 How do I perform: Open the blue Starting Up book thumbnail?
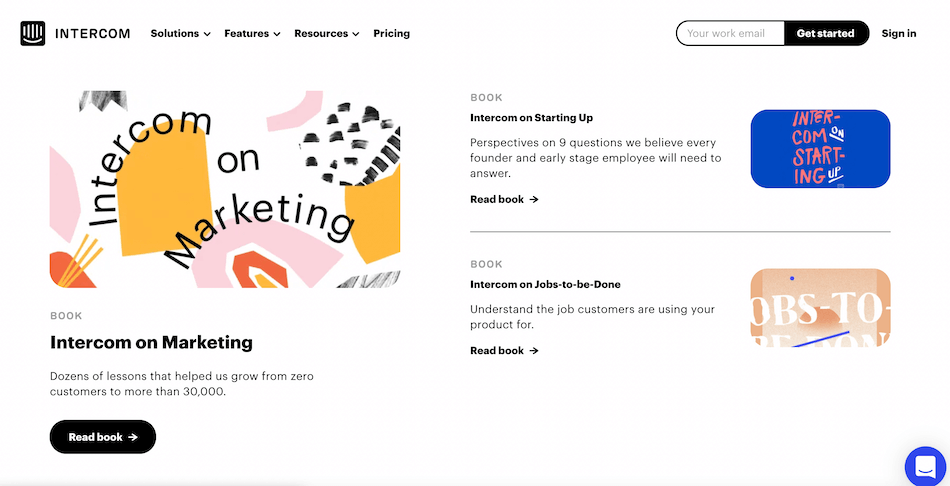coord(820,148)
